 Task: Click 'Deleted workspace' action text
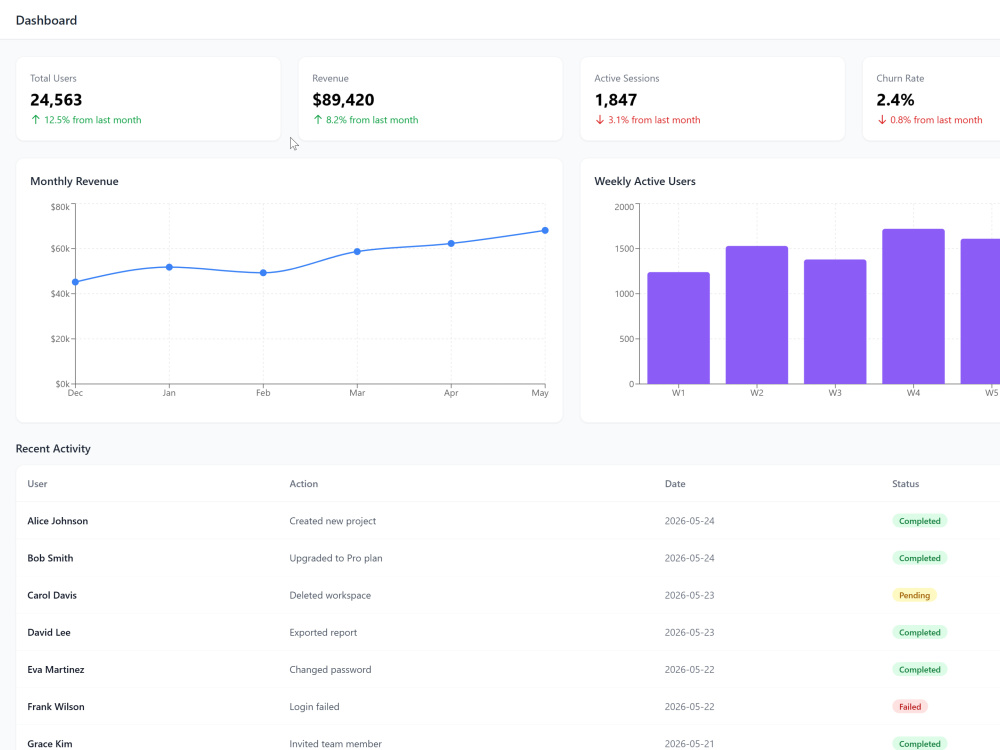click(x=330, y=596)
